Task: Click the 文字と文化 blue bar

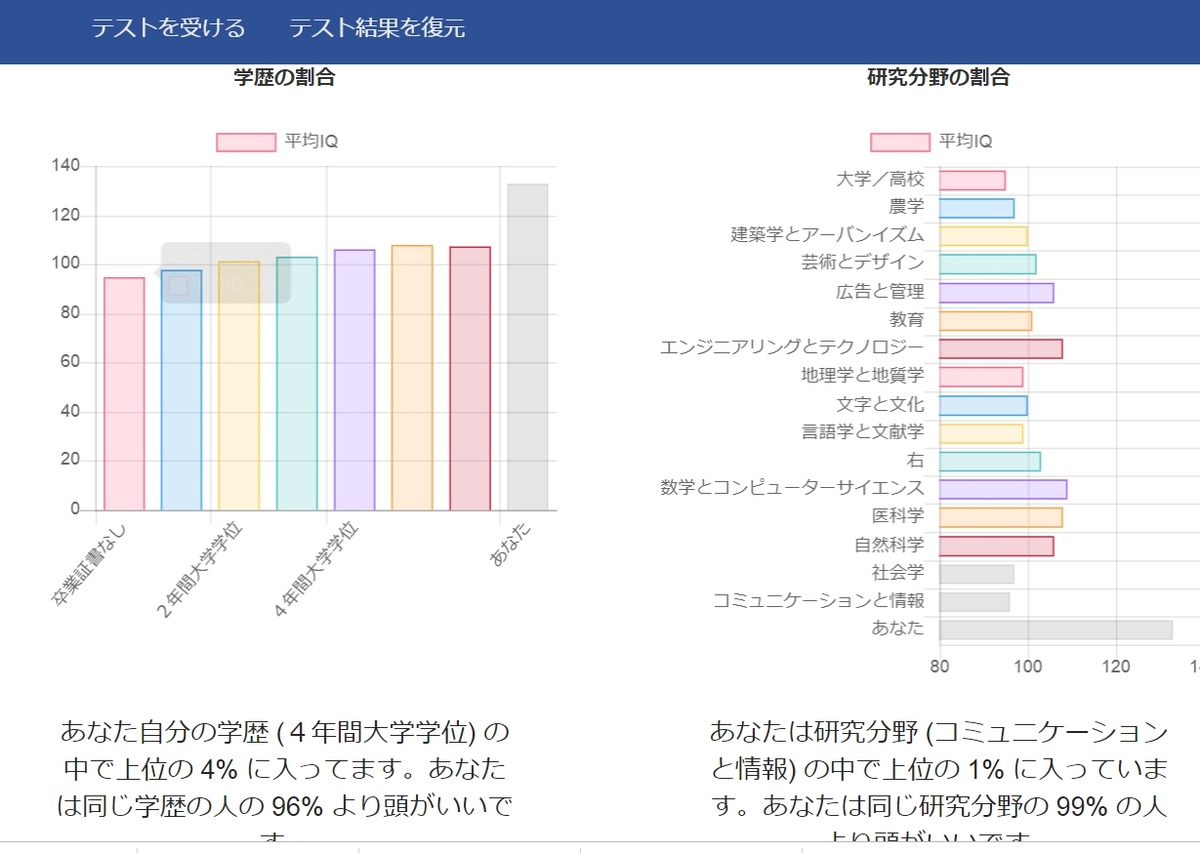Action: coord(984,405)
